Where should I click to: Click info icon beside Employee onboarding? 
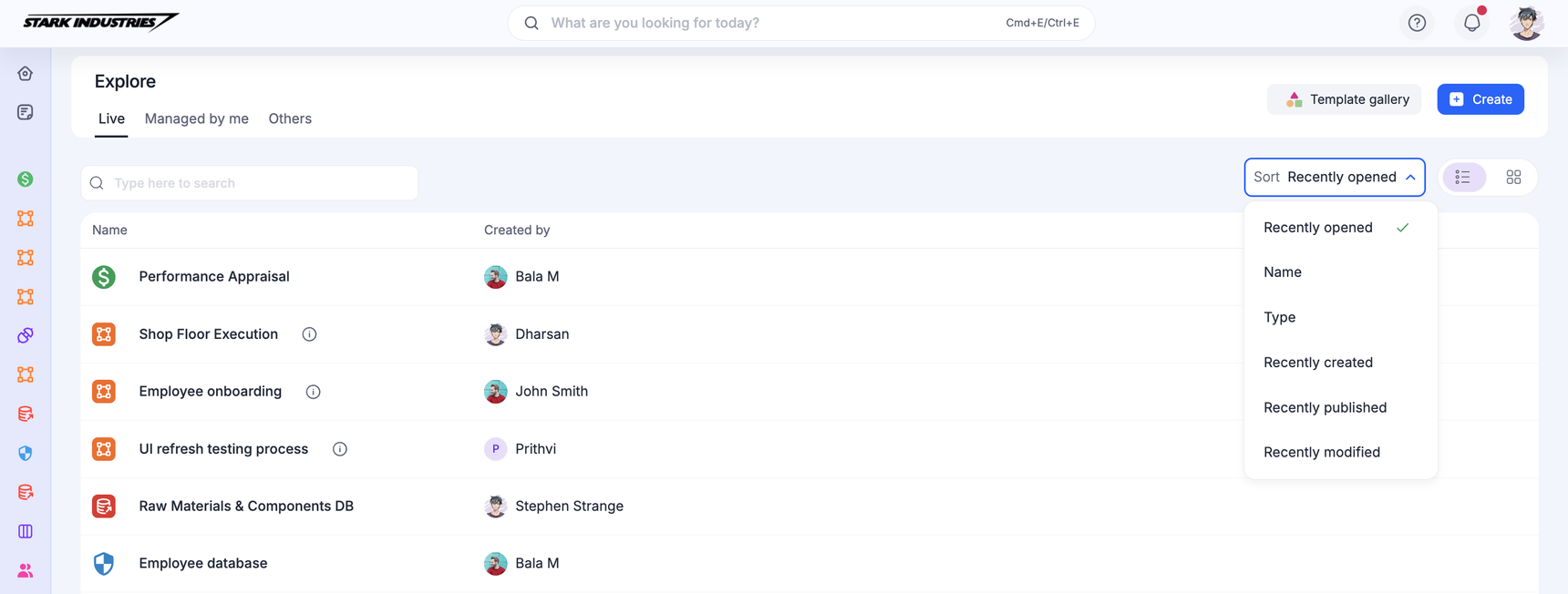pos(314,392)
